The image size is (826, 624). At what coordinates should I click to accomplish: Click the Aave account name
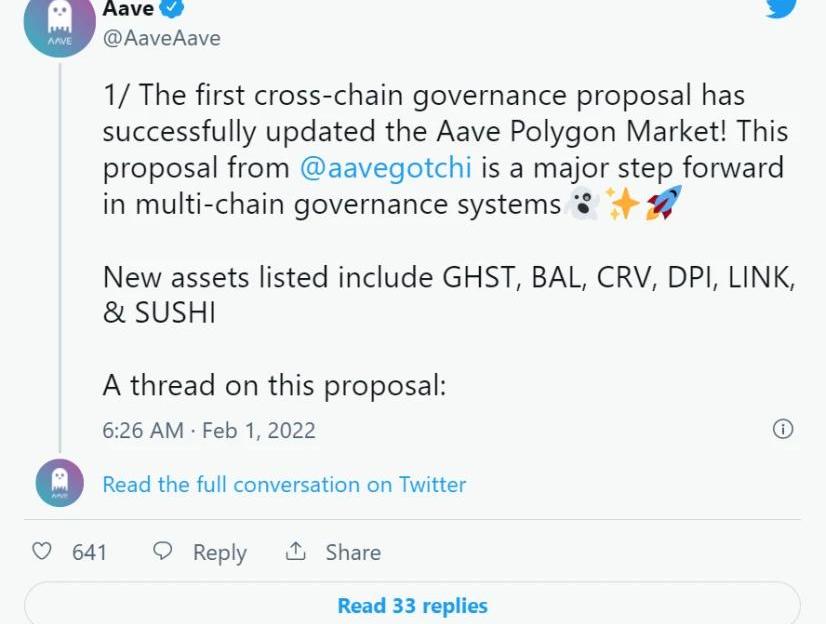click(x=126, y=9)
